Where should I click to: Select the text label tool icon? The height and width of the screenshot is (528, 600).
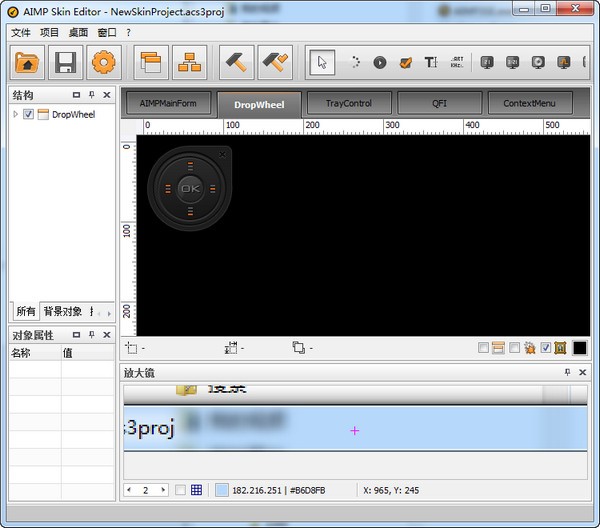[431, 62]
